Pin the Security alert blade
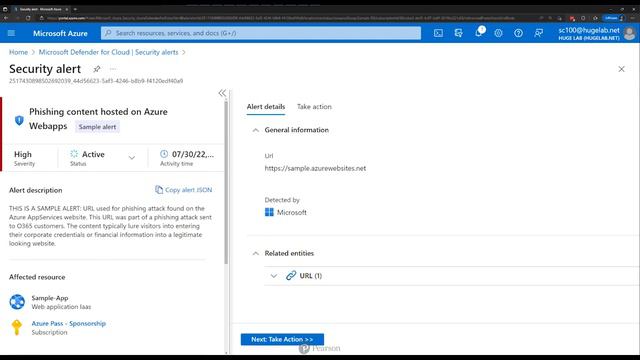The height and width of the screenshot is (360, 640). (97, 69)
